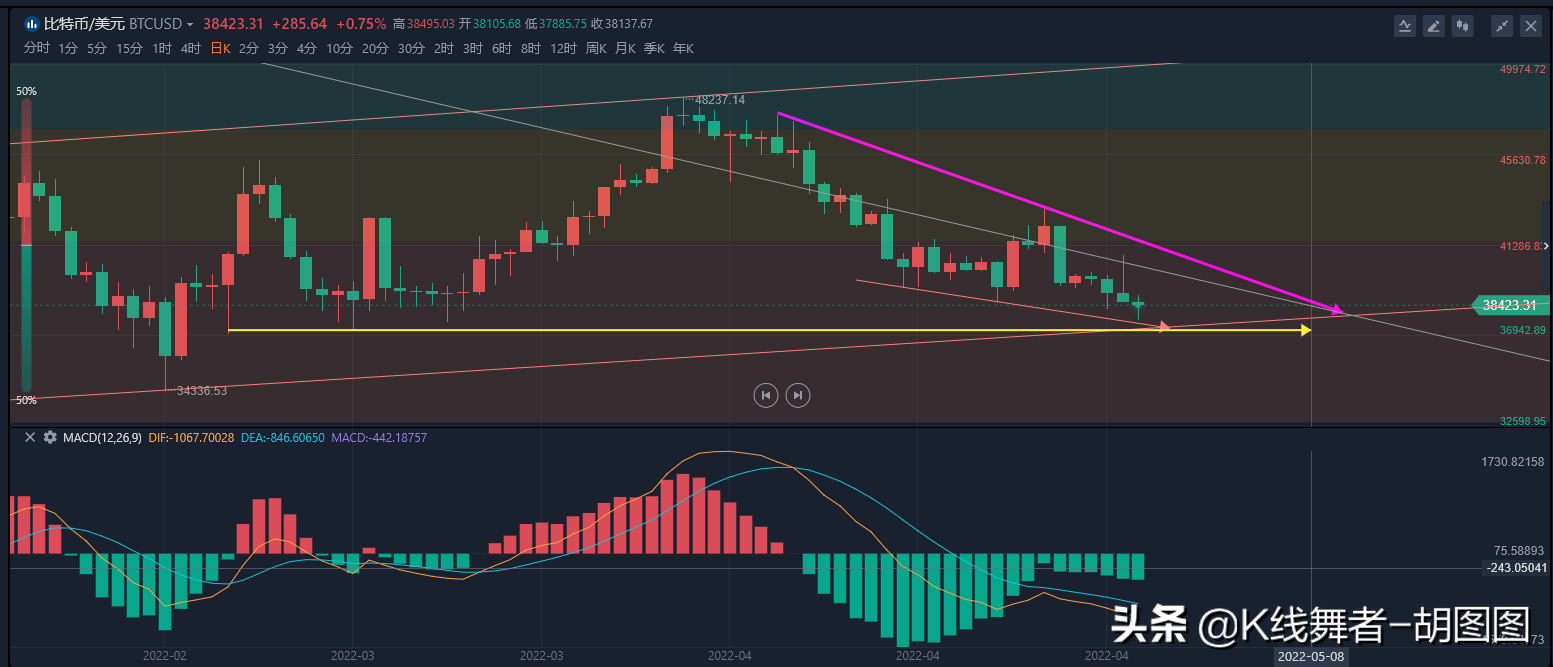1553x667 pixels.
Task: Open the drawing pencil tool
Action: pyautogui.click(x=1434, y=25)
